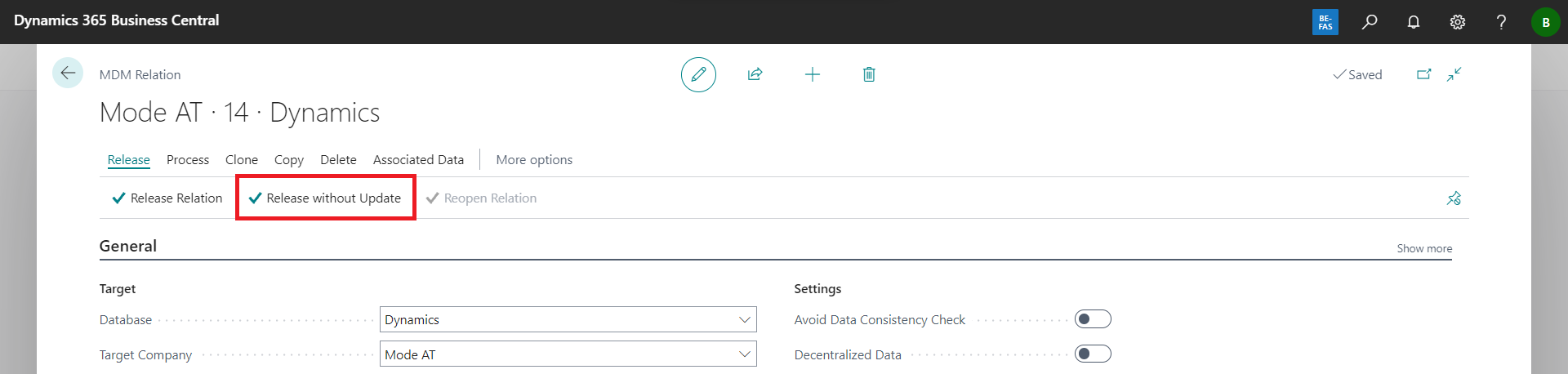Viewport: 1568px width, 374px height.
Task: Open the share icon
Action: (755, 74)
